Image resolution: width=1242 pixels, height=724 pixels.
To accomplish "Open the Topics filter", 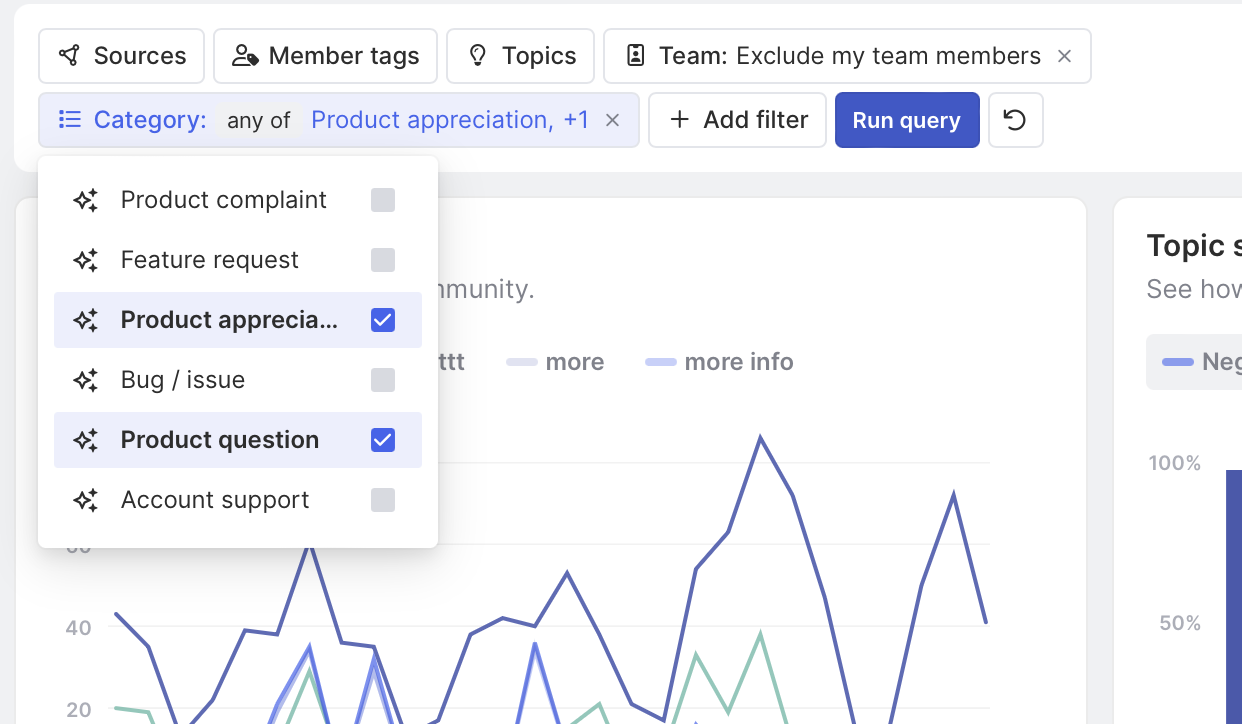I will [x=520, y=56].
